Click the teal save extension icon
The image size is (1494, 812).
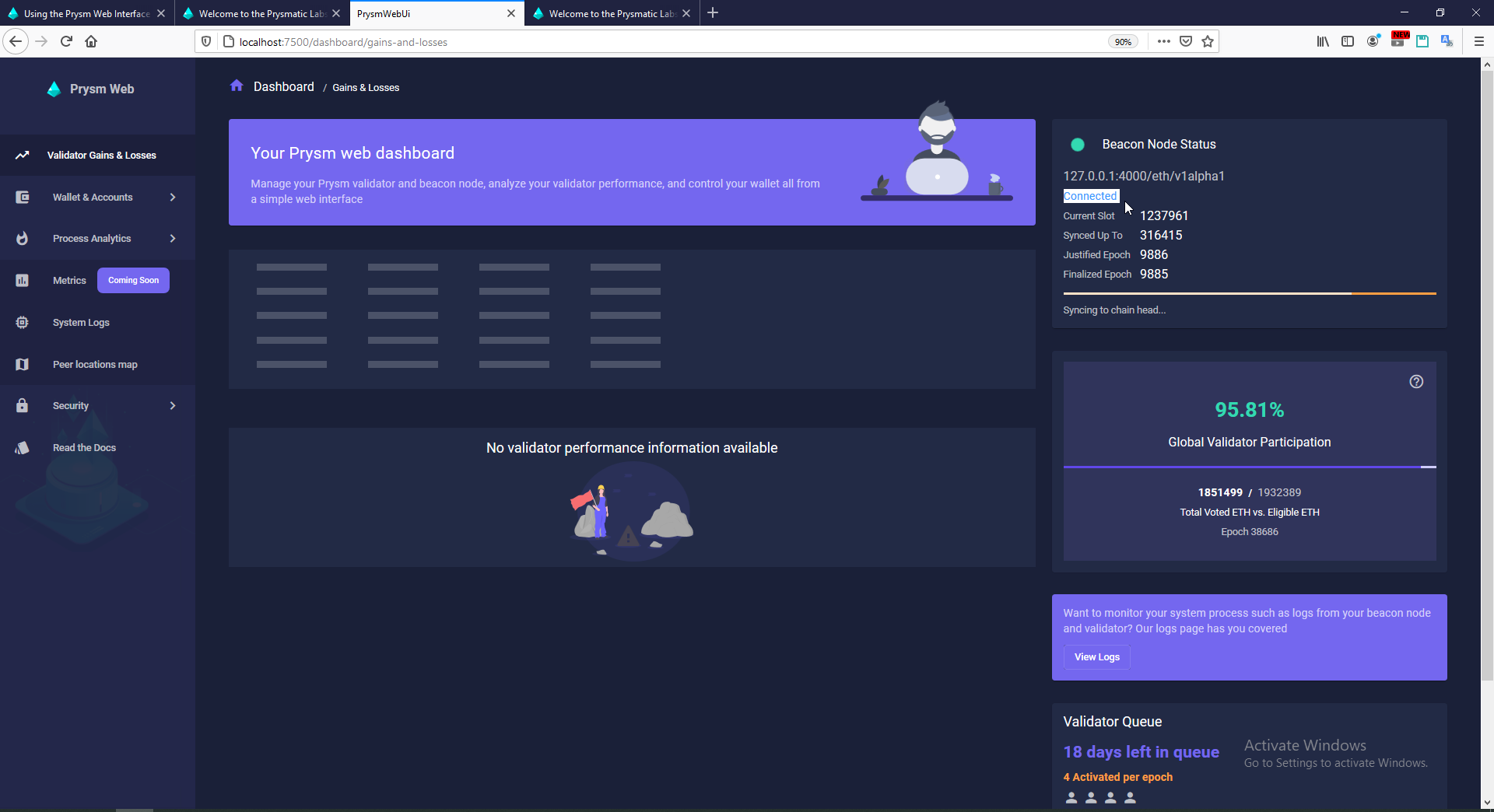coord(1422,42)
